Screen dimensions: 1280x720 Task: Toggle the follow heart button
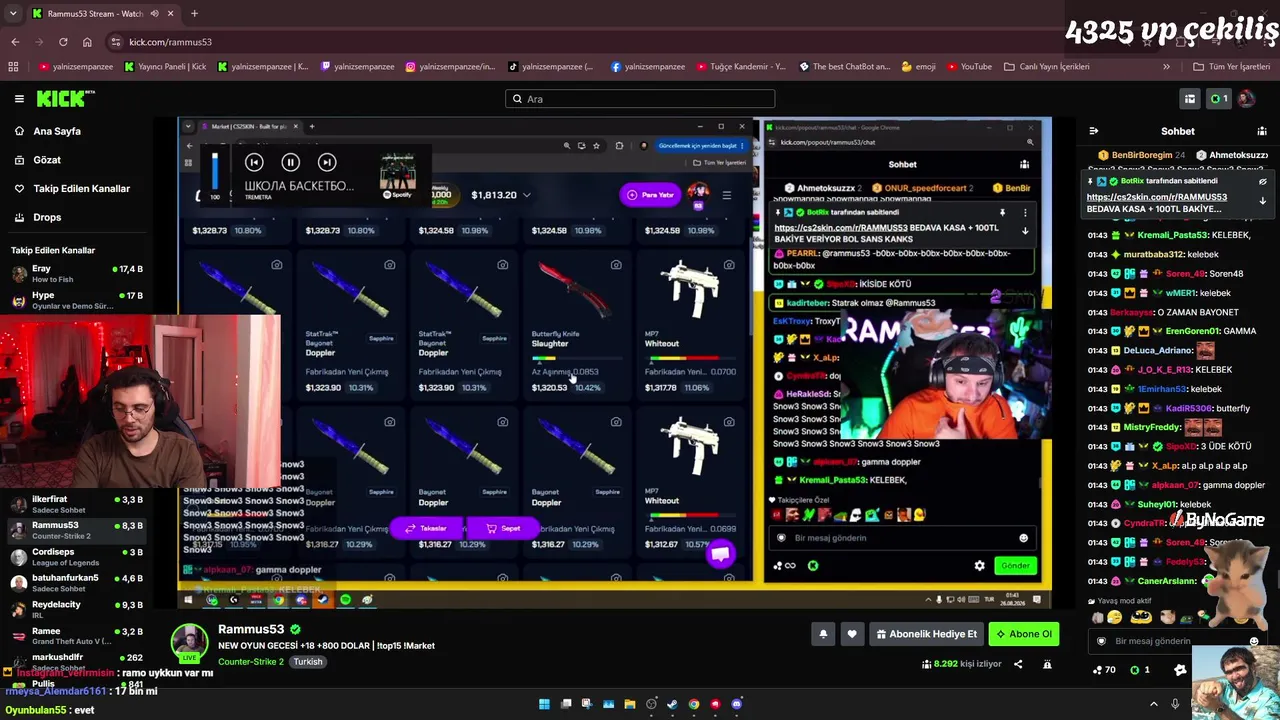tap(852, 634)
